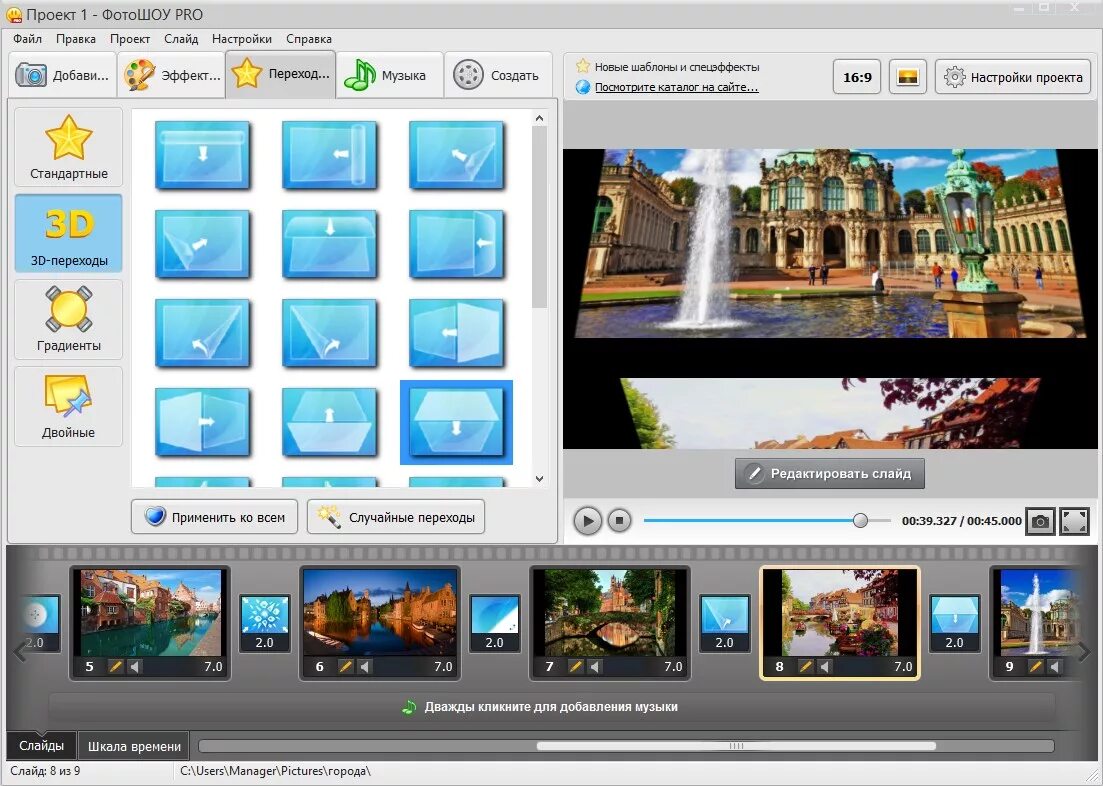Choose the box fold-down transition
The image size is (1103, 786).
[x=329, y=244]
